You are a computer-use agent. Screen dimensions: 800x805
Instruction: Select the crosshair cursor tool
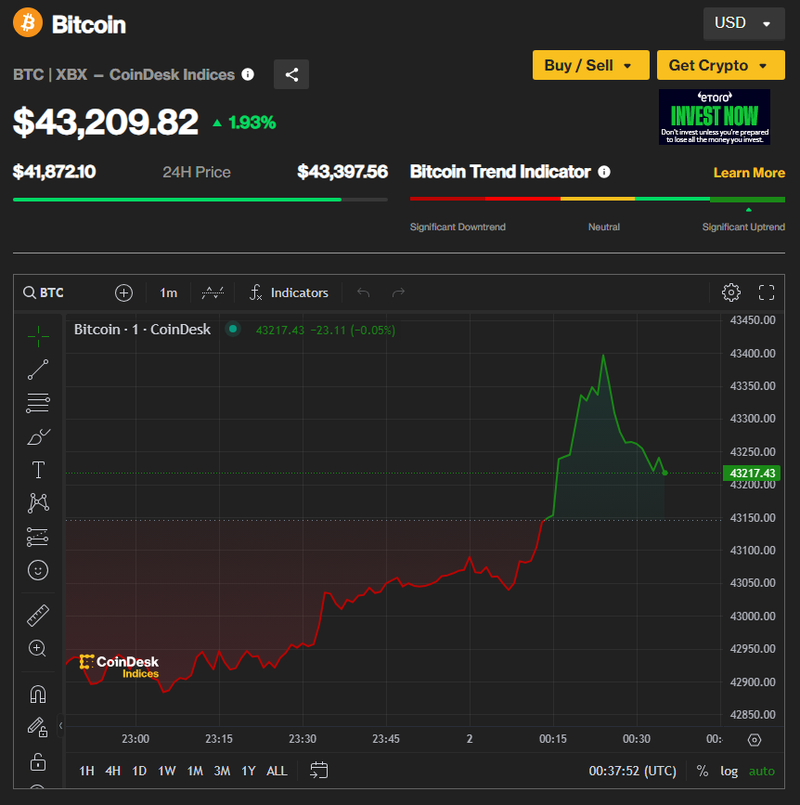(38, 335)
